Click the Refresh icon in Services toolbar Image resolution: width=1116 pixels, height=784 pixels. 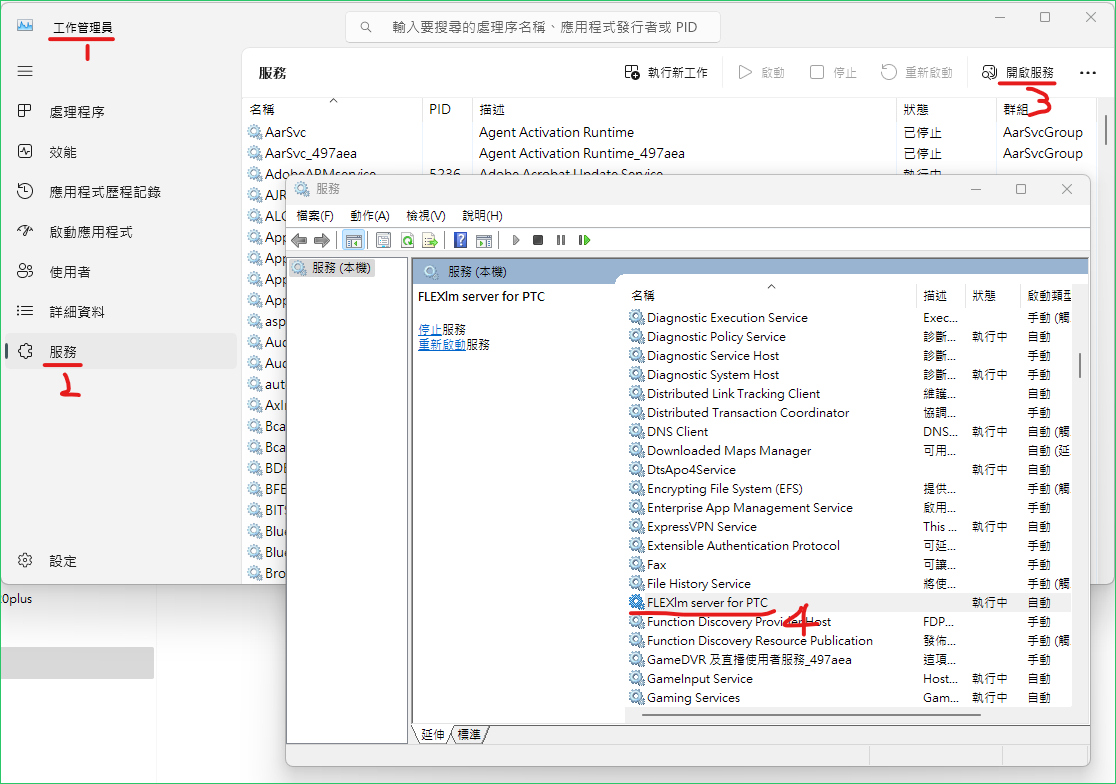pyautogui.click(x=407, y=240)
